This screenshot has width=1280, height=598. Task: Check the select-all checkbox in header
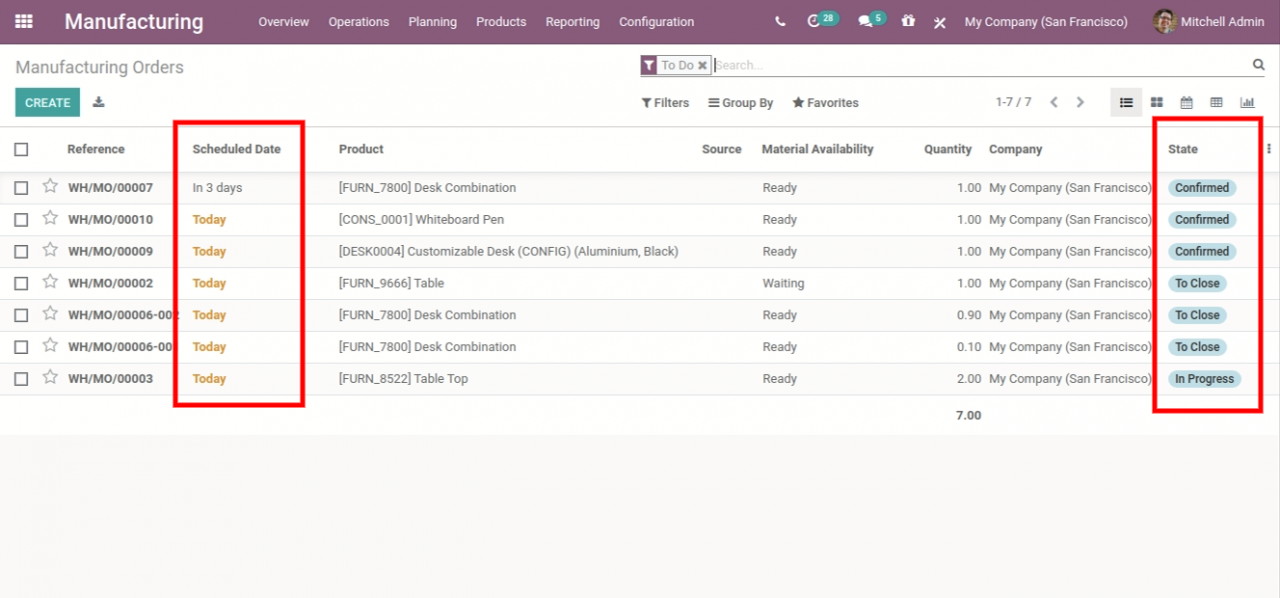tap(21, 148)
